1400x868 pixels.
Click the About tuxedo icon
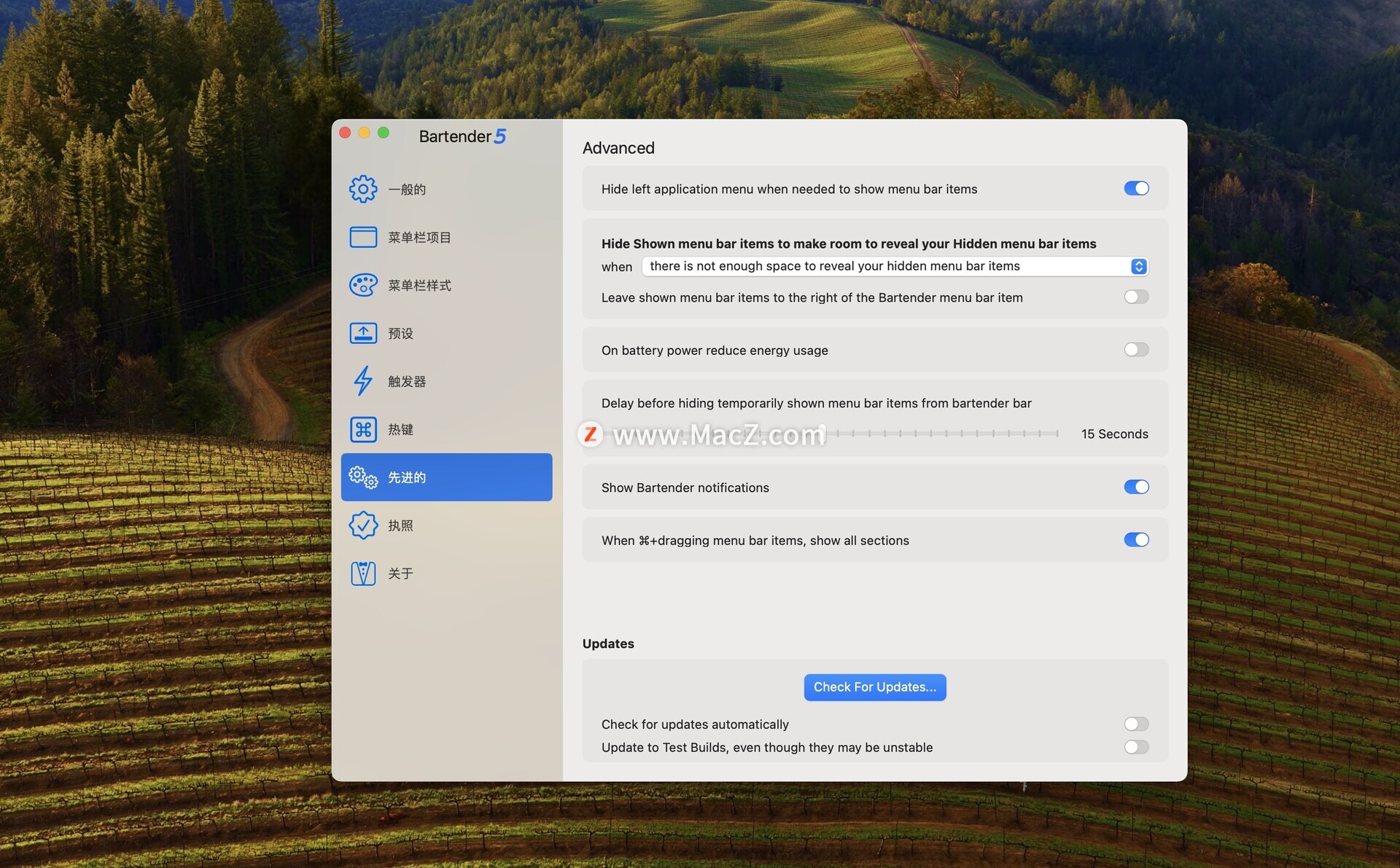(x=363, y=574)
